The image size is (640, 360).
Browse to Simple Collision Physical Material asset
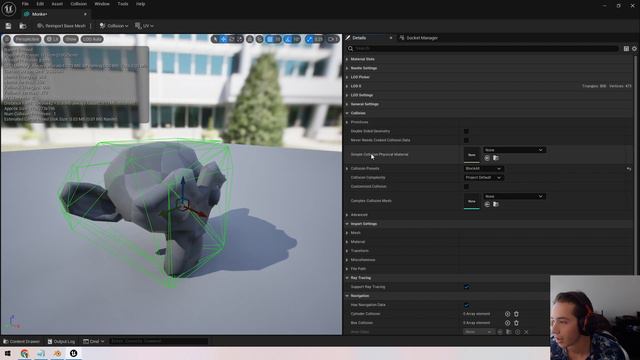point(496,158)
